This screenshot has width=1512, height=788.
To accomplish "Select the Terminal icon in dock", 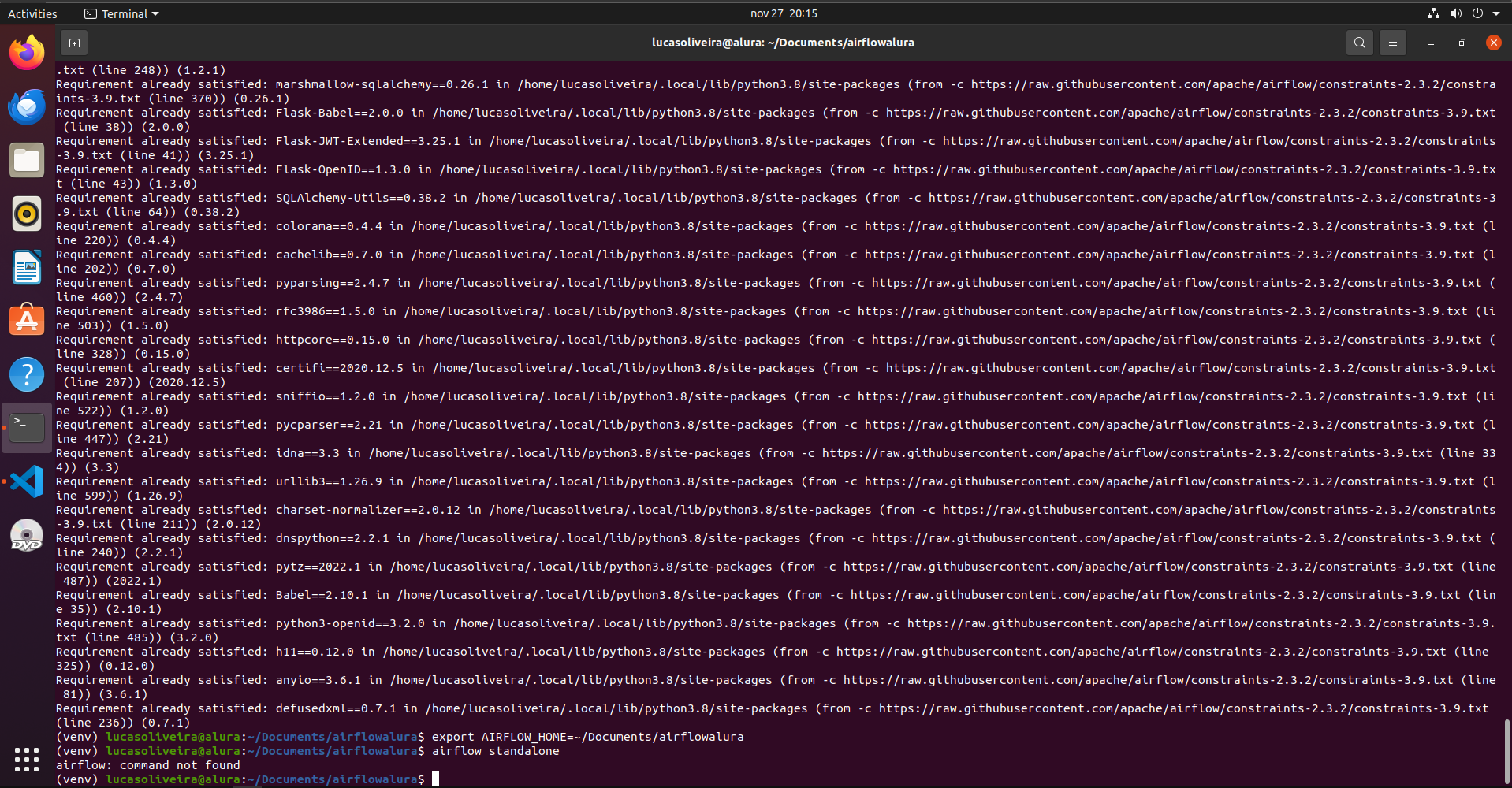I will (x=27, y=428).
